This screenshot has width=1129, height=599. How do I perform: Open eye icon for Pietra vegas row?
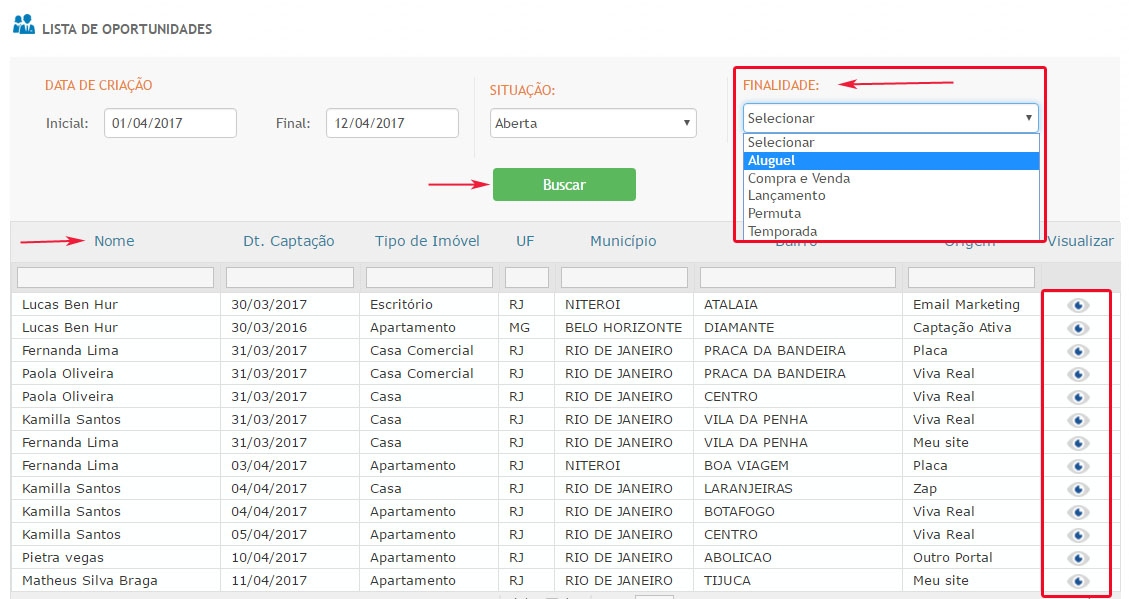pyautogui.click(x=1077, y=558)
